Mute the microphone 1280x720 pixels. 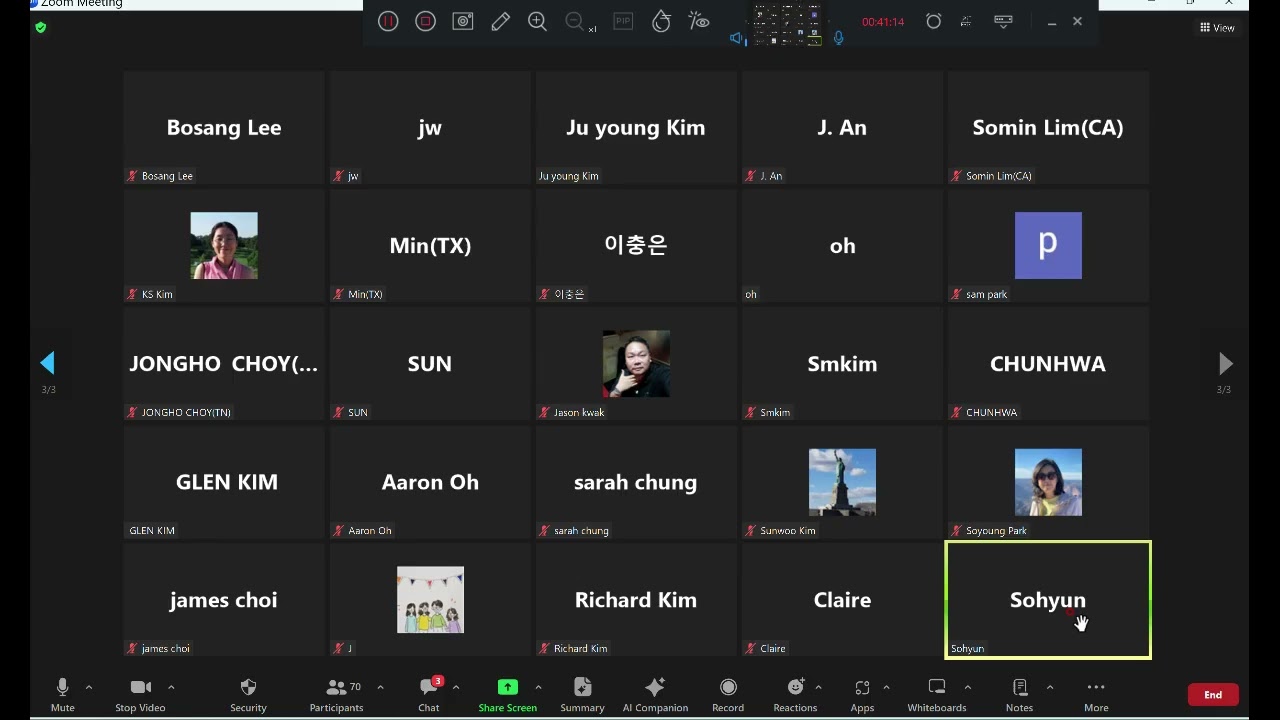pos(62,694)
